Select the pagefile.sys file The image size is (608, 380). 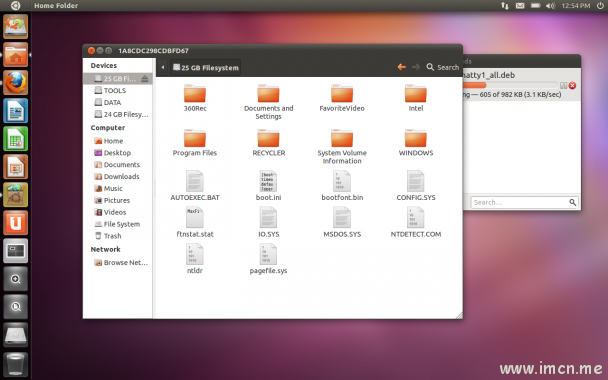[268, 259]
